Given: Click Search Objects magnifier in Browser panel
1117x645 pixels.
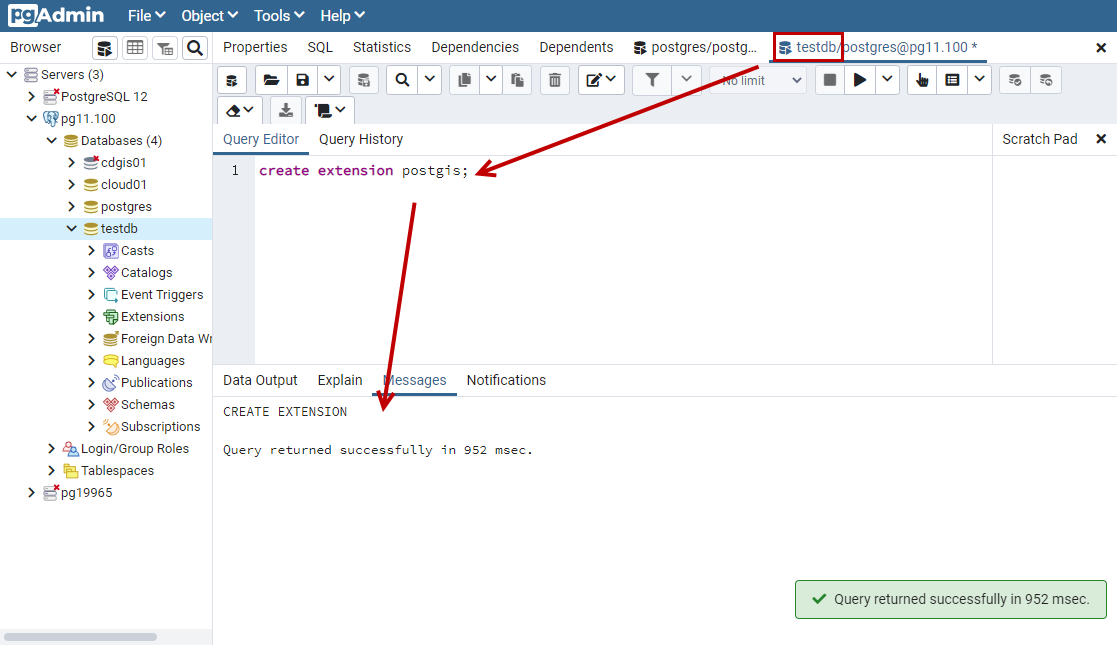Looking at the screenshot, I should point(194,48).
